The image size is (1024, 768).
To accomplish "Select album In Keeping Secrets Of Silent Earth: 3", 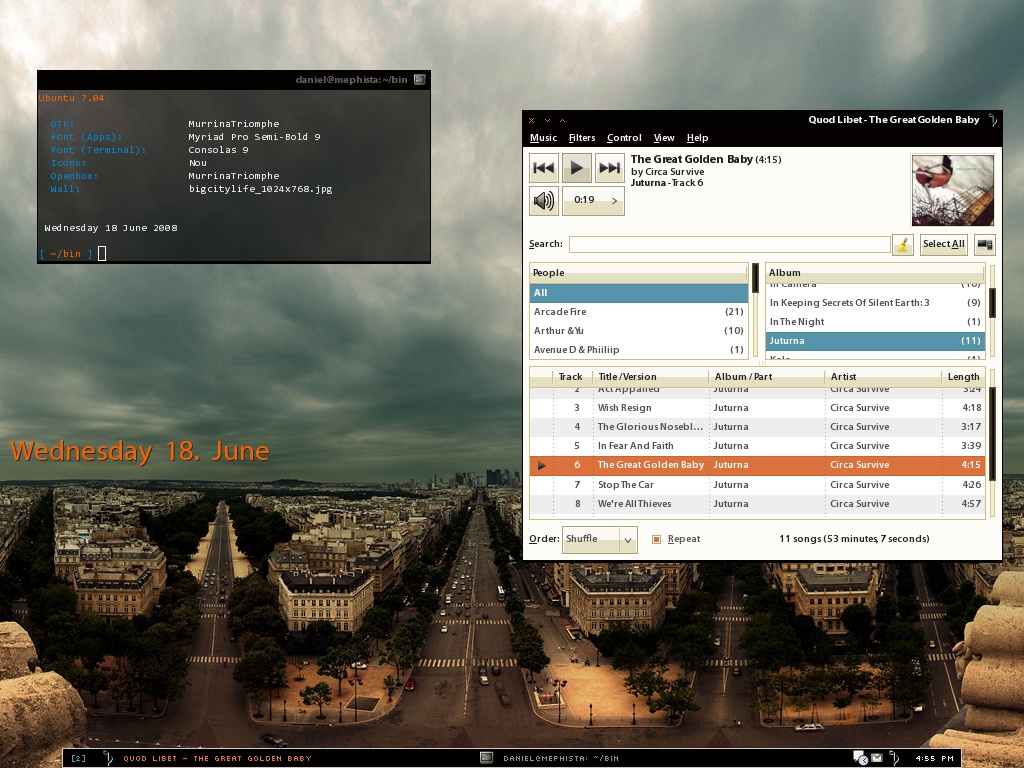I will (875, 302).
